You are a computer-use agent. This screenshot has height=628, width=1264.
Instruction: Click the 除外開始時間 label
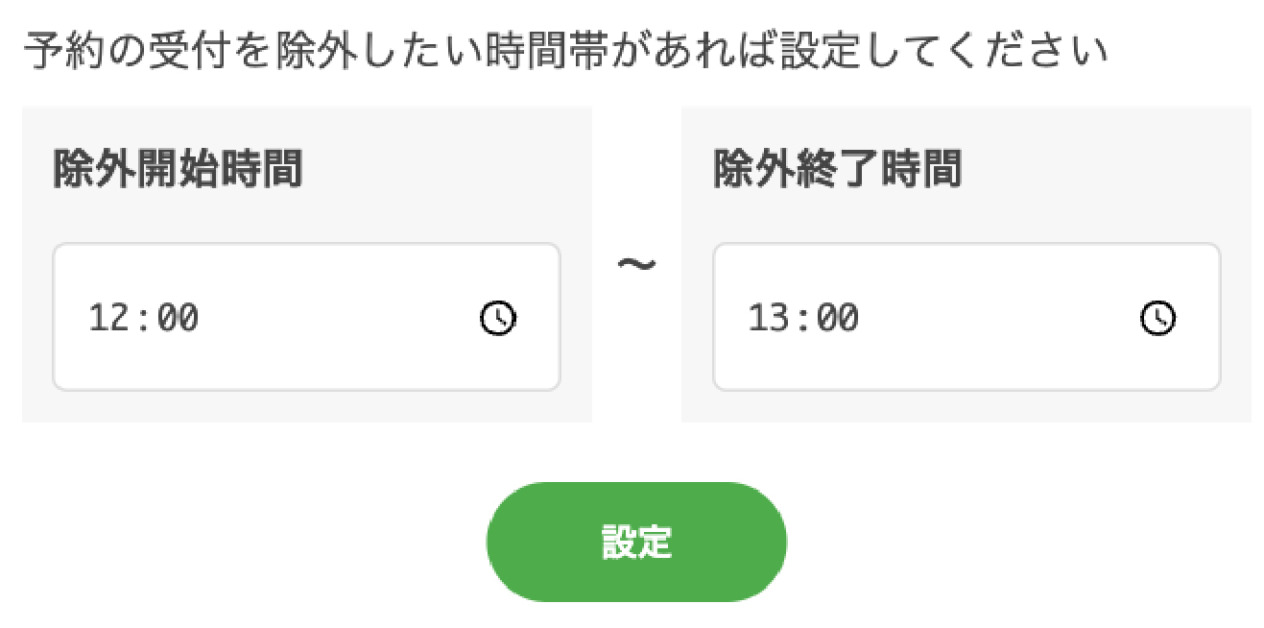point(177,169)
